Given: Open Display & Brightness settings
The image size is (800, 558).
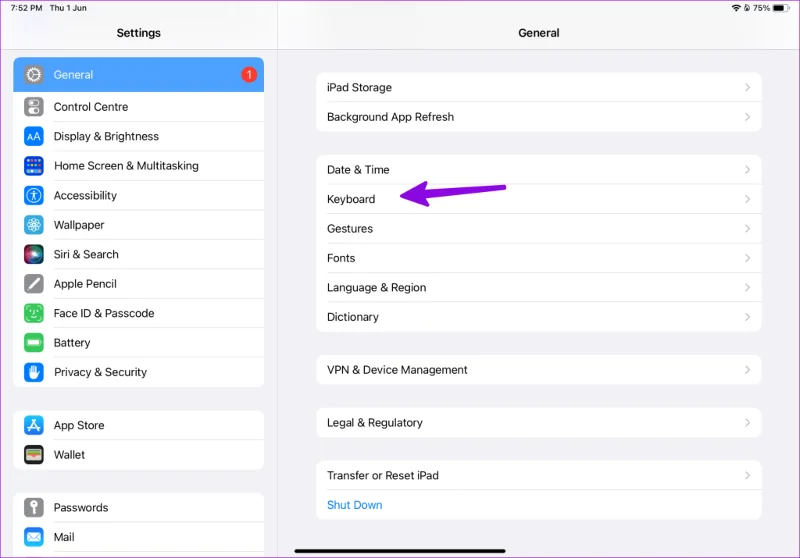Looking at the screenshot, I should tap(139, 137).
